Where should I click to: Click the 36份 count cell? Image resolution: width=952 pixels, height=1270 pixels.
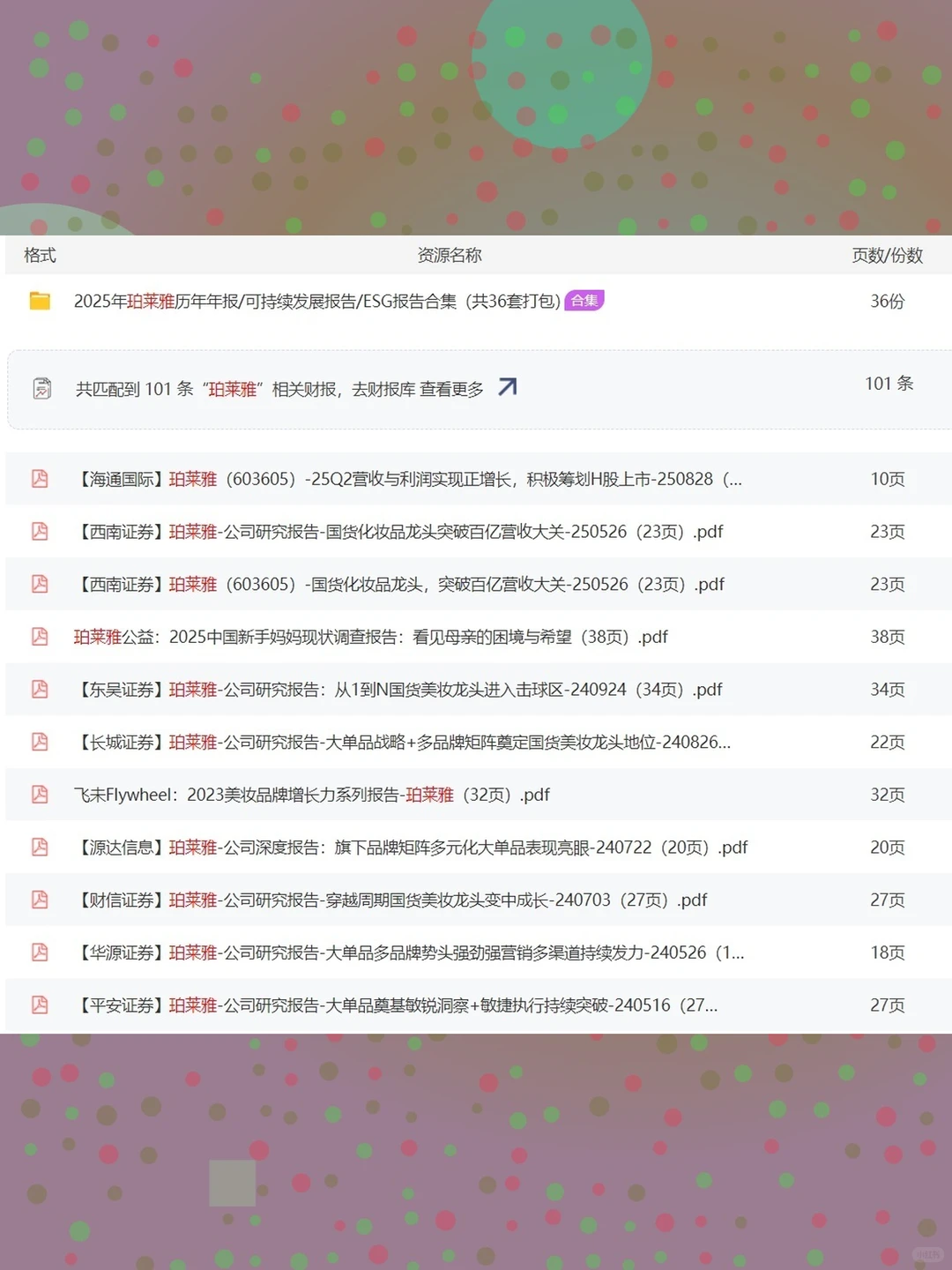(x=888, y=301)
